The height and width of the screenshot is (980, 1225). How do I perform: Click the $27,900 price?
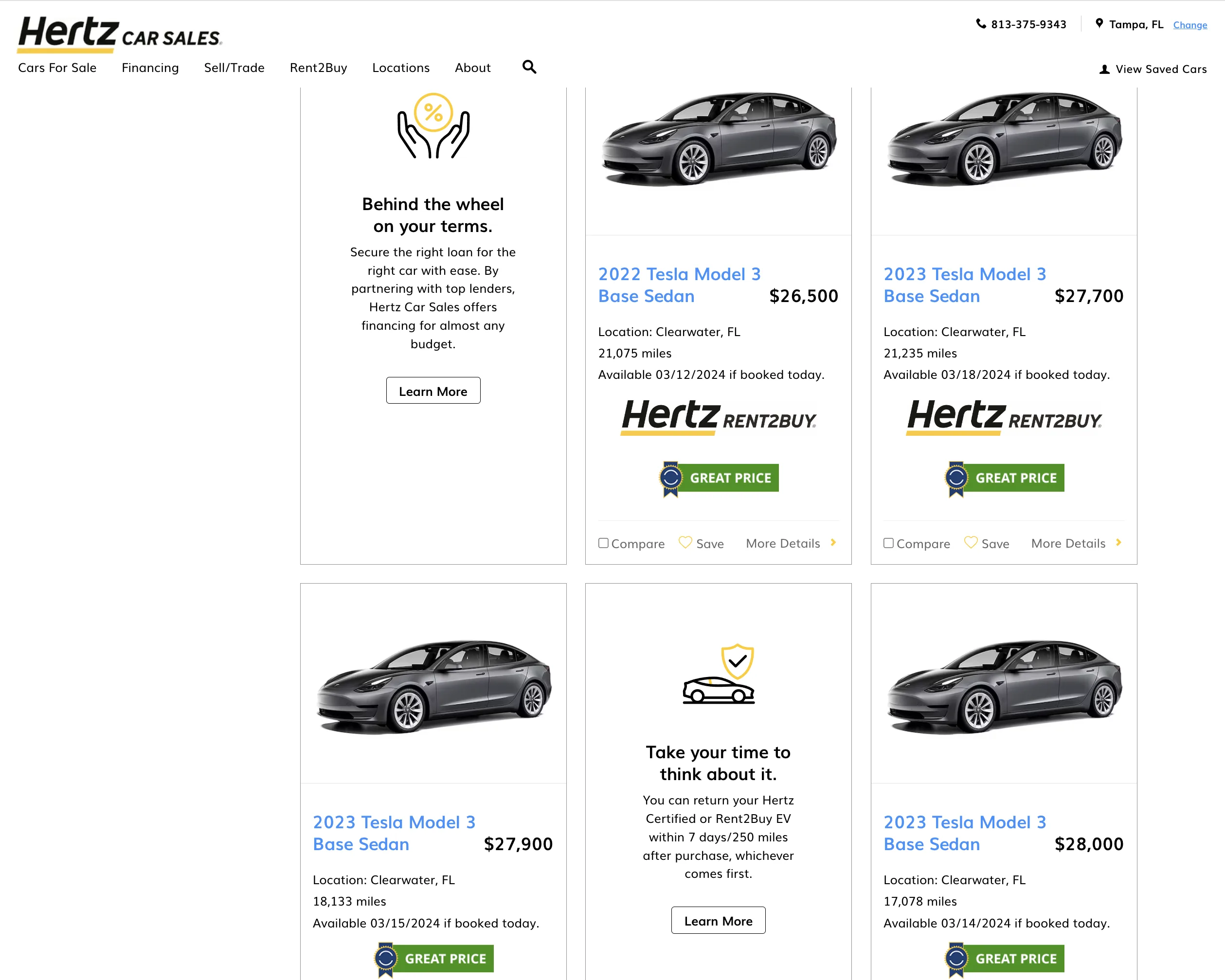tap(518, 844)
